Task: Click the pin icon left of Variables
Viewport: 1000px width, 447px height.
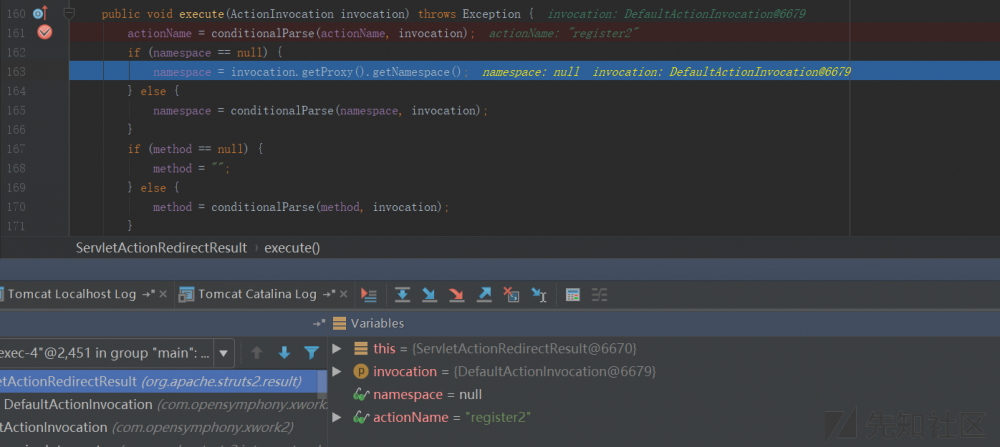Action: pyautogui.click(x=320, y=323)
